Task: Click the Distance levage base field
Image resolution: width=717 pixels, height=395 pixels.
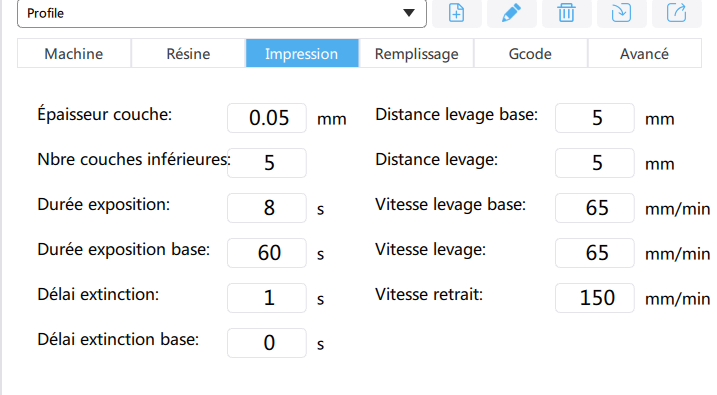Action: pyautogui.click(x=595, y=118)
